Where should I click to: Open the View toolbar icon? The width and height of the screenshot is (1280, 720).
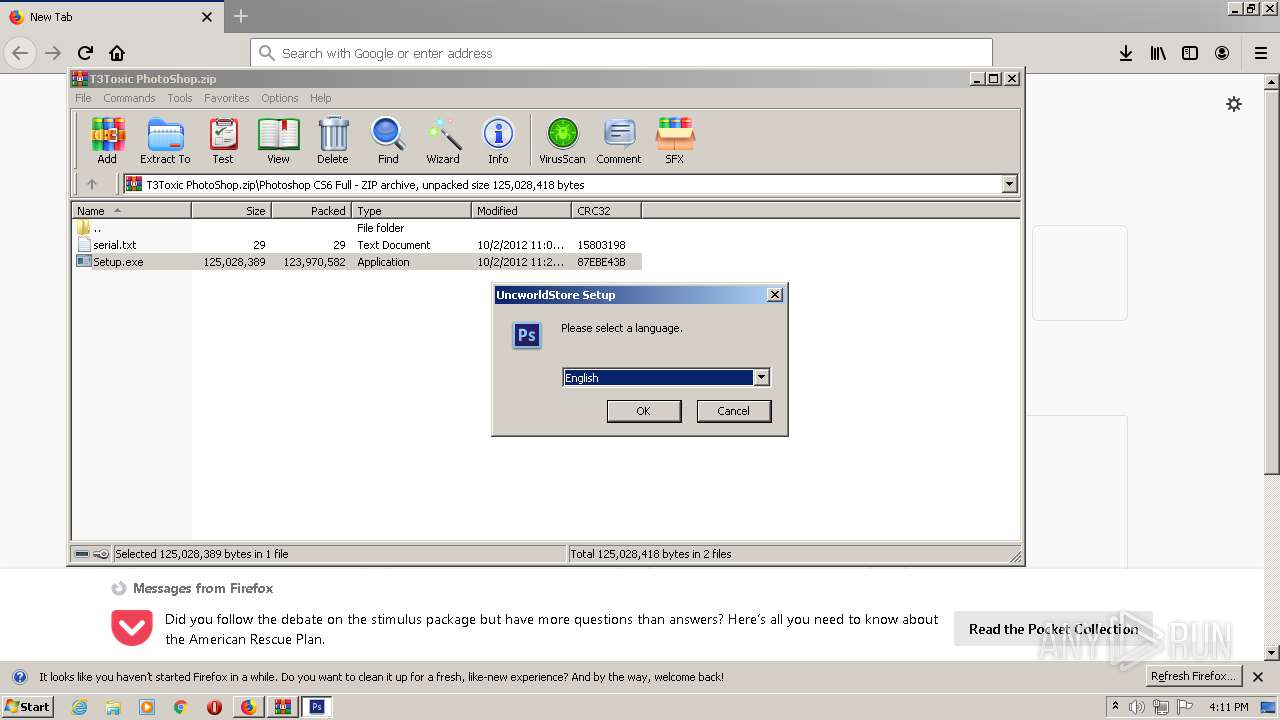[278, 140]
